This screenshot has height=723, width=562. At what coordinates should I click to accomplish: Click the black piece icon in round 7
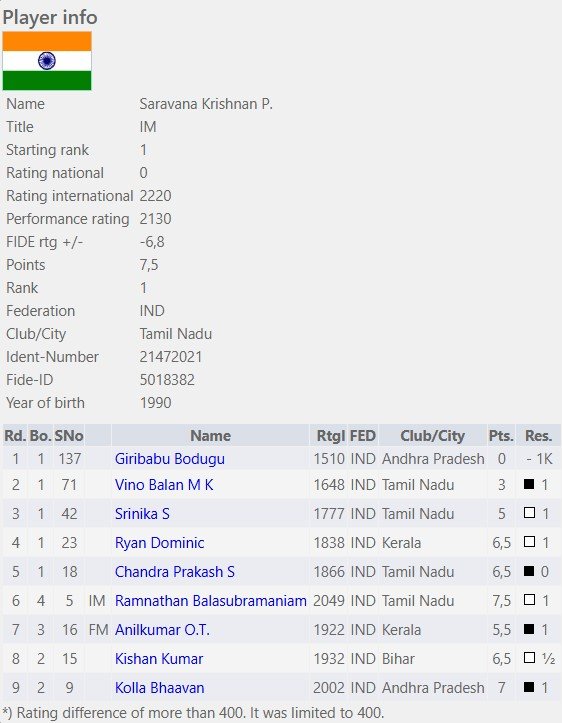click(529, 629)
